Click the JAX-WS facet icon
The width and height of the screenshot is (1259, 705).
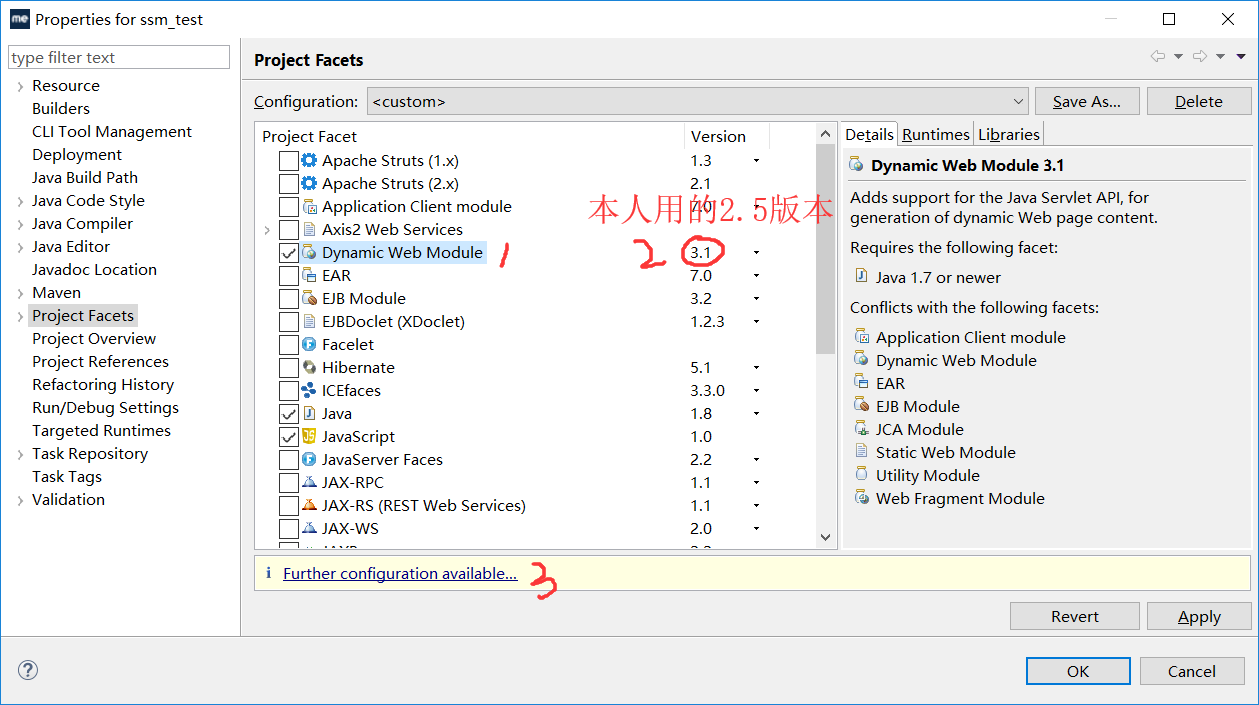click(x=309, y=528)
